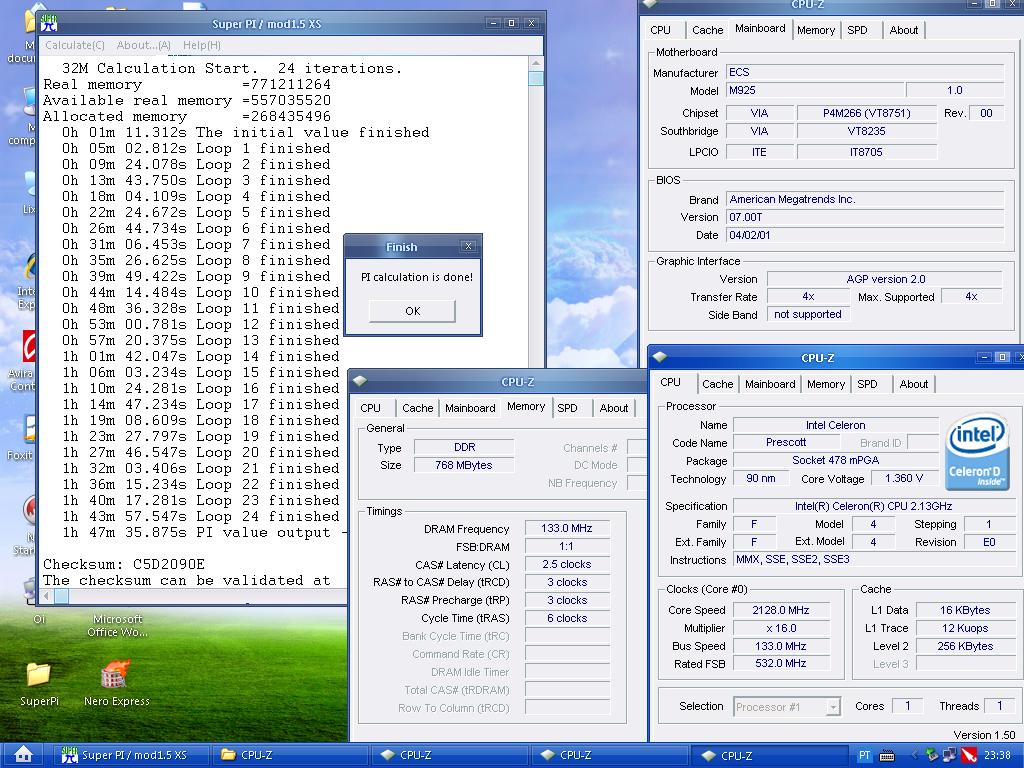Screen dimensions: 1024x768
Task: Select About tab in the Motherboard CPU-Z window
Action: tap(903, 30)
